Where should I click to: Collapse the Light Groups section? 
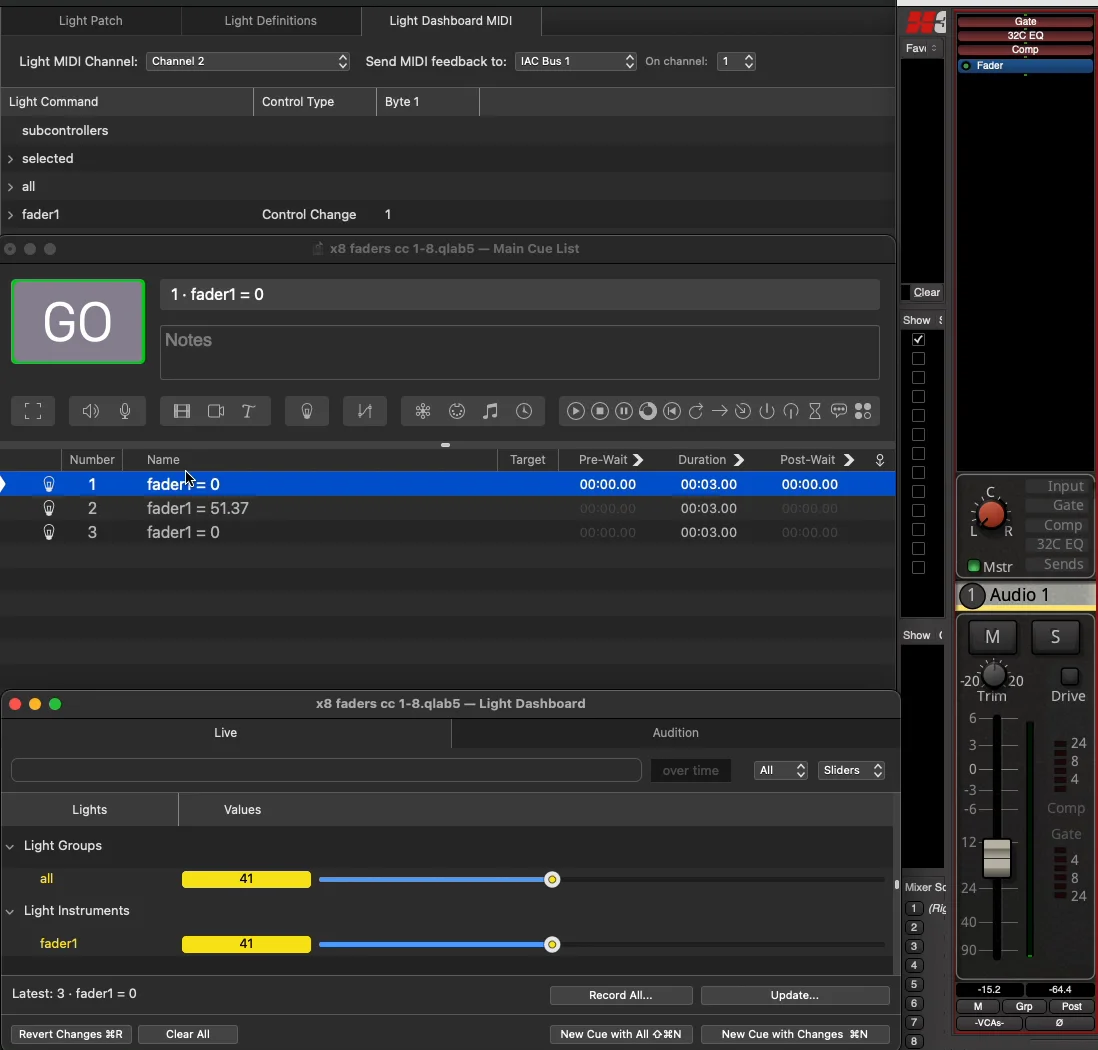10,846
